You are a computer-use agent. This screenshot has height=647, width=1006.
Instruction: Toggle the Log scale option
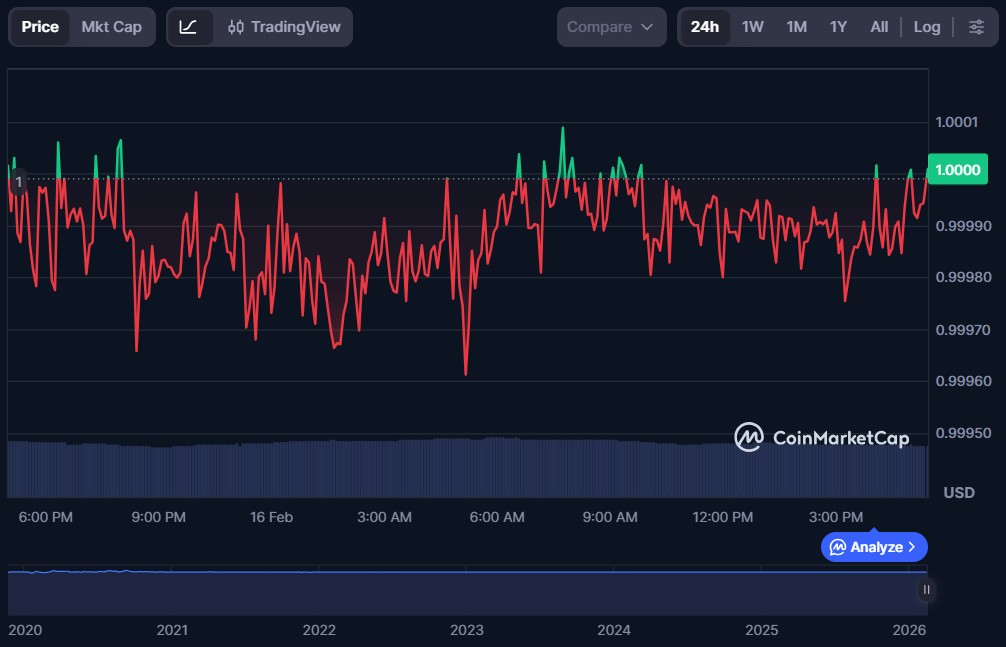(x=926, y=27)
